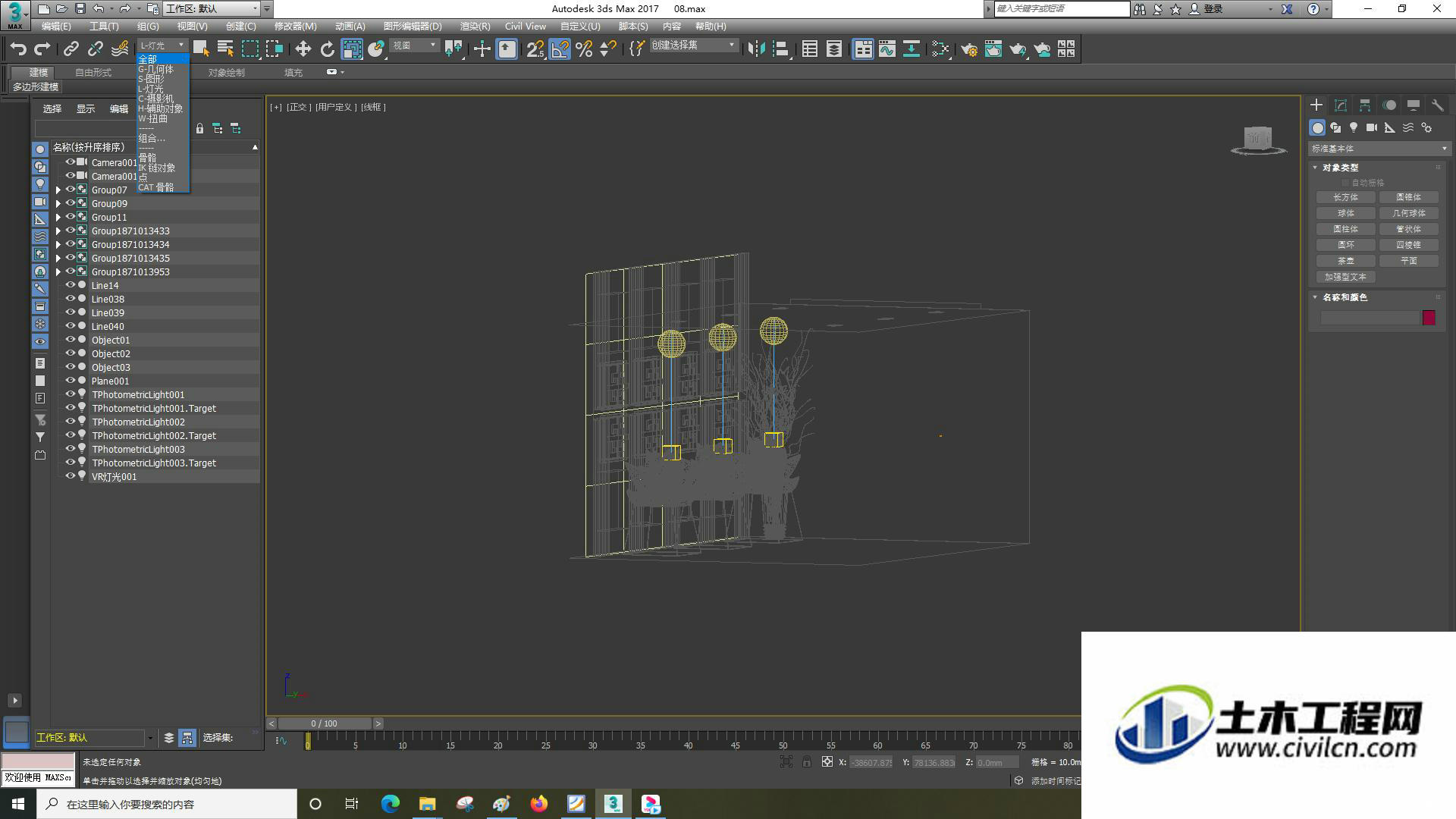Choose C-摄影机 in the selection filter list
The image size is (1456, 819).
click(156, 99)
